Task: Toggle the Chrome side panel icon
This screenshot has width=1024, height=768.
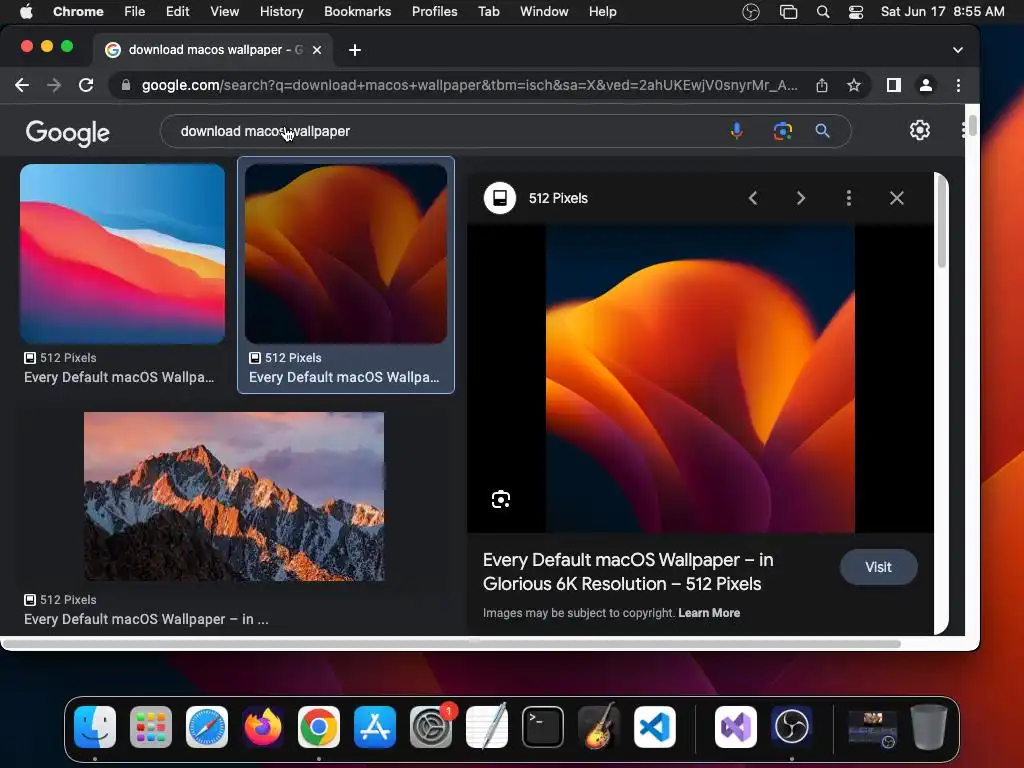Action: coord(893,85)
